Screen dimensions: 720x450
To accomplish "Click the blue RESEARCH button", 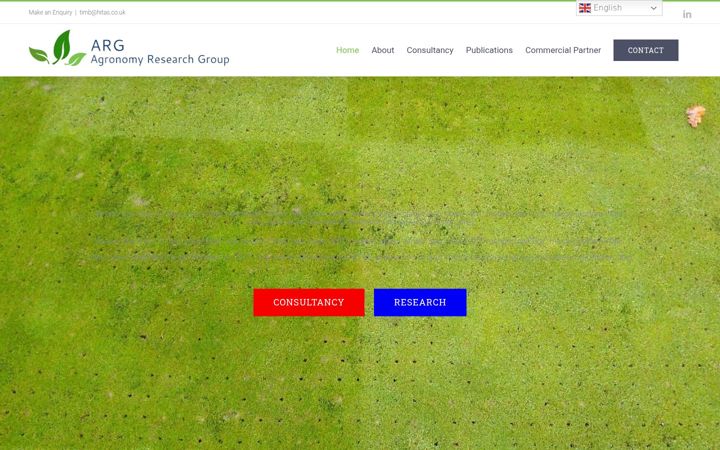I will click(420, 302).
